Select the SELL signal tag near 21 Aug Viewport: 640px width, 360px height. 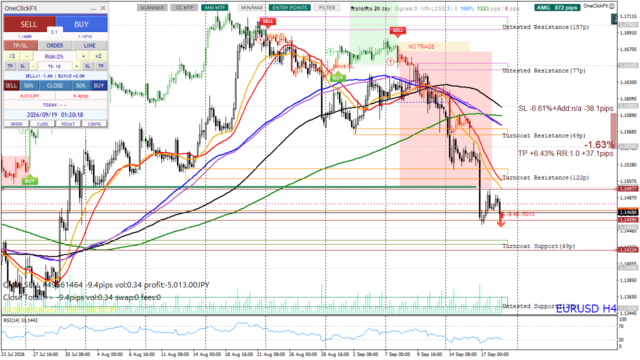(267, 22)
